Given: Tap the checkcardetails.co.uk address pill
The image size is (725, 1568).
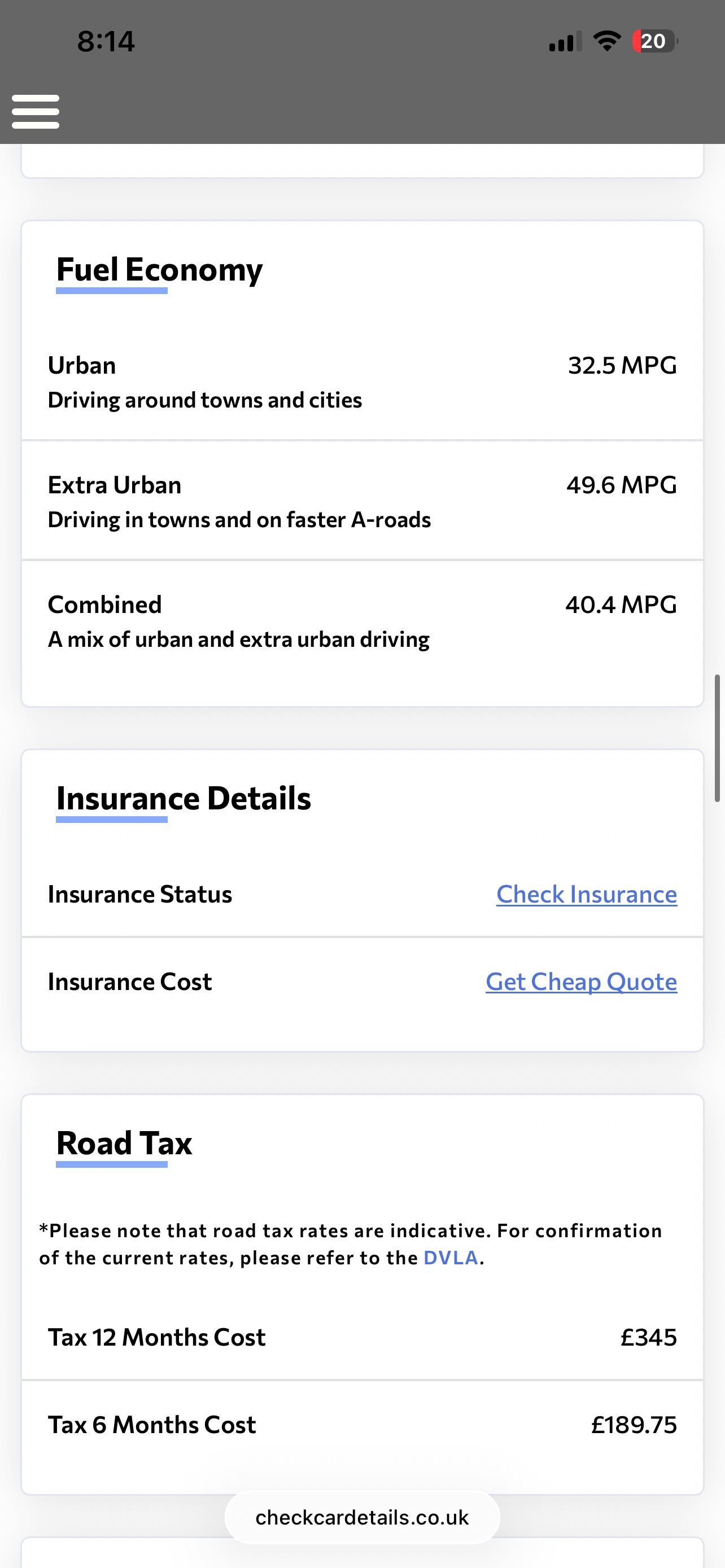Looking at the screenshot, I should 362,1517.
